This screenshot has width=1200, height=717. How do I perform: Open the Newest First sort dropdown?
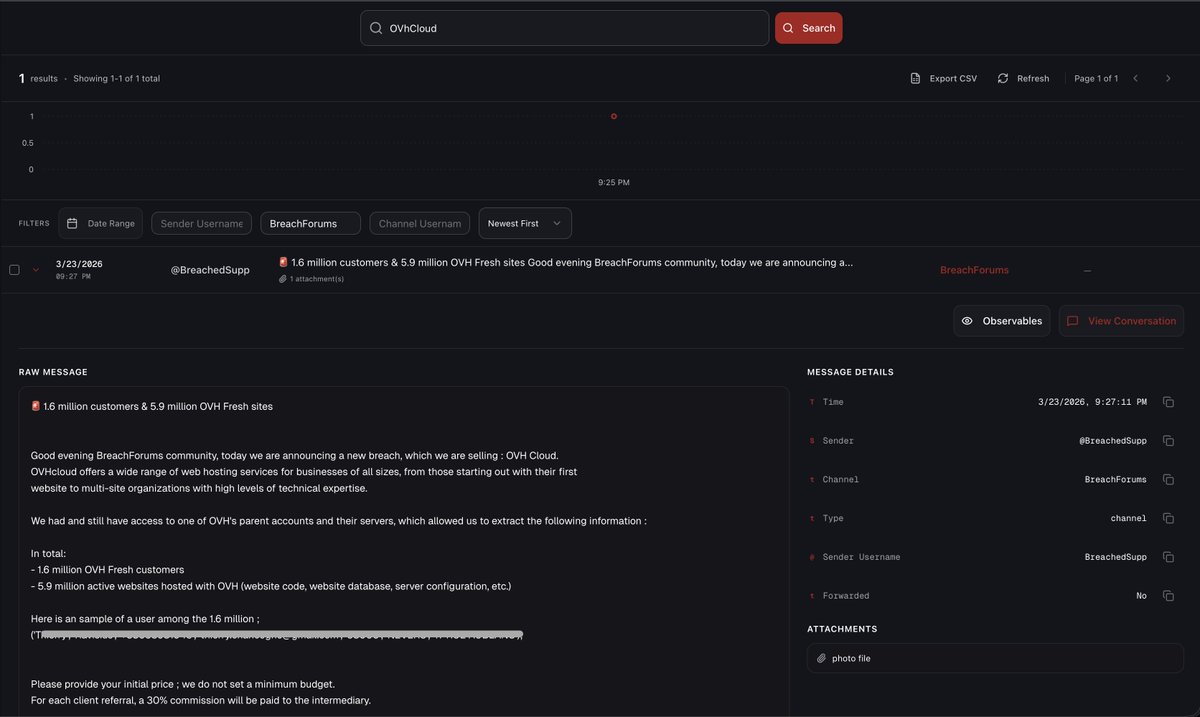[x=525, y=223]
